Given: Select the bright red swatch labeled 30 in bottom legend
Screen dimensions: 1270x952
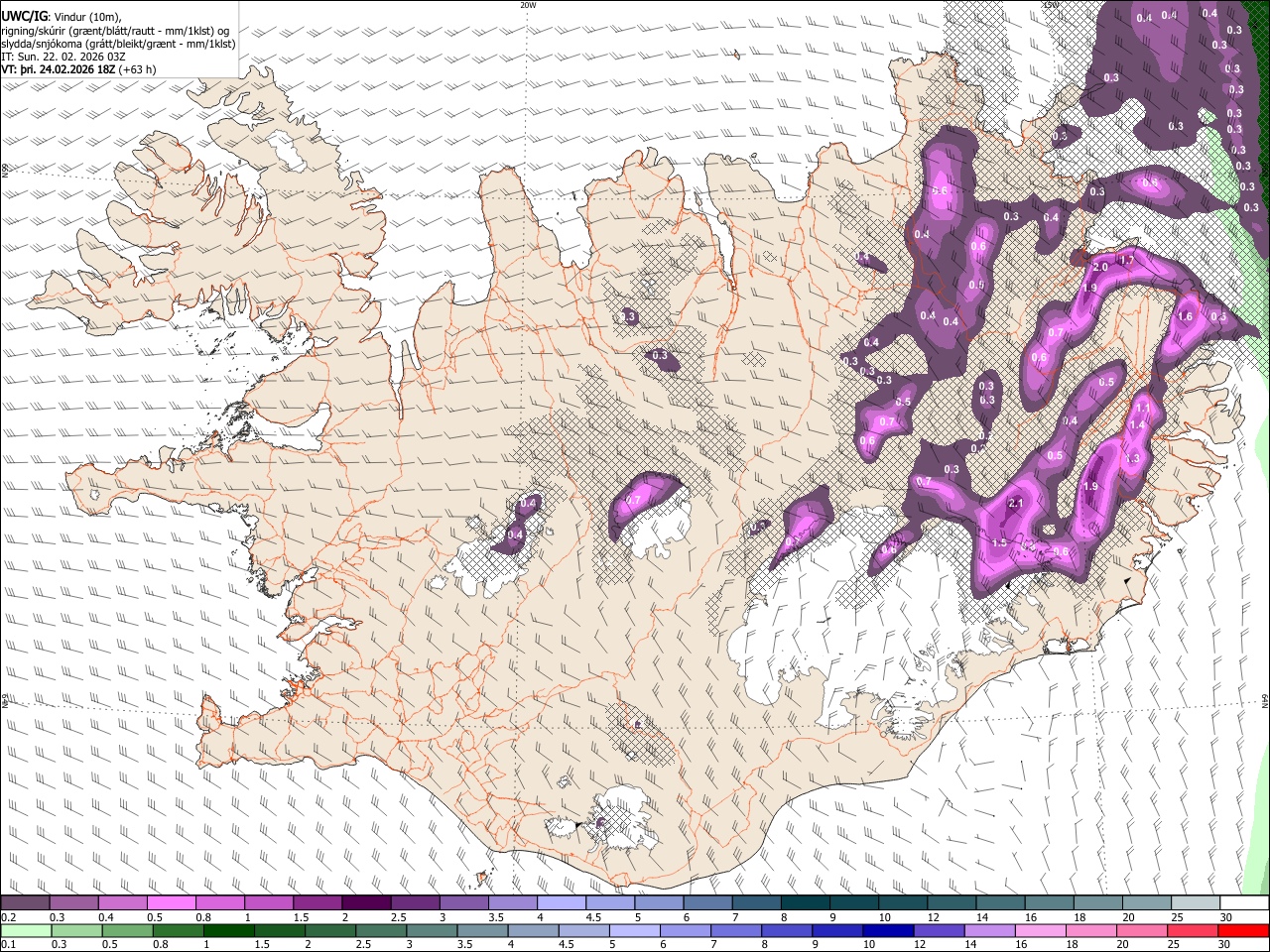Looking at the screenshot, I should tap(1244, 931).
